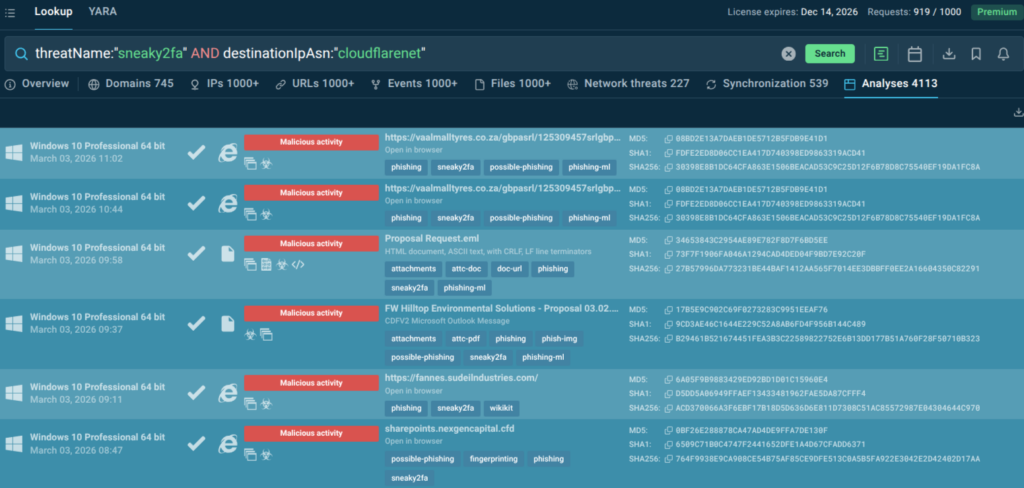
Task: Open the fannes.sudeilndustries.com analysis link
Action: 461,377
